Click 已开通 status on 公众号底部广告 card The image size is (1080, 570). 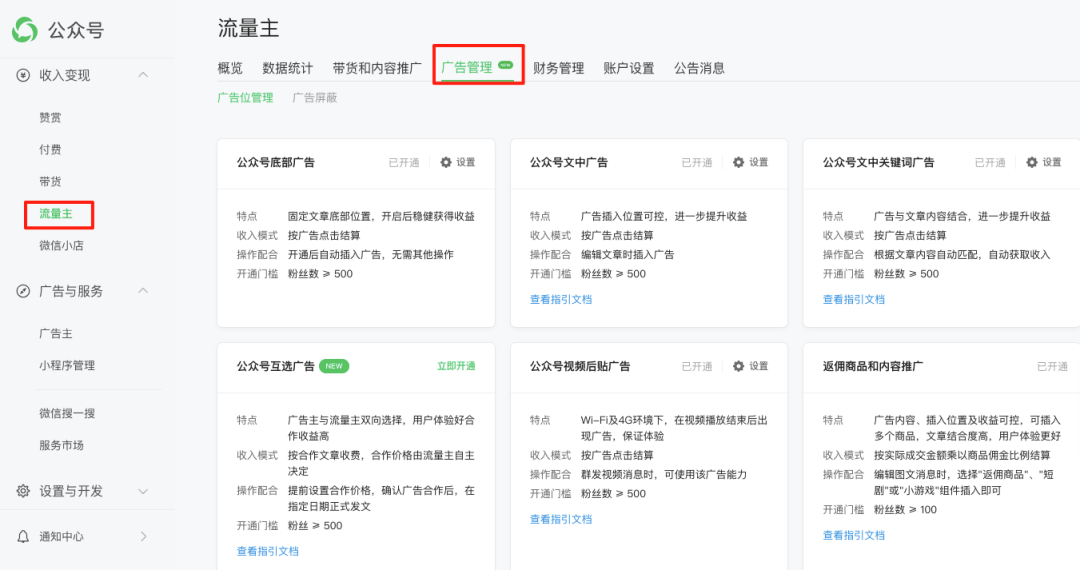[404, 162]
